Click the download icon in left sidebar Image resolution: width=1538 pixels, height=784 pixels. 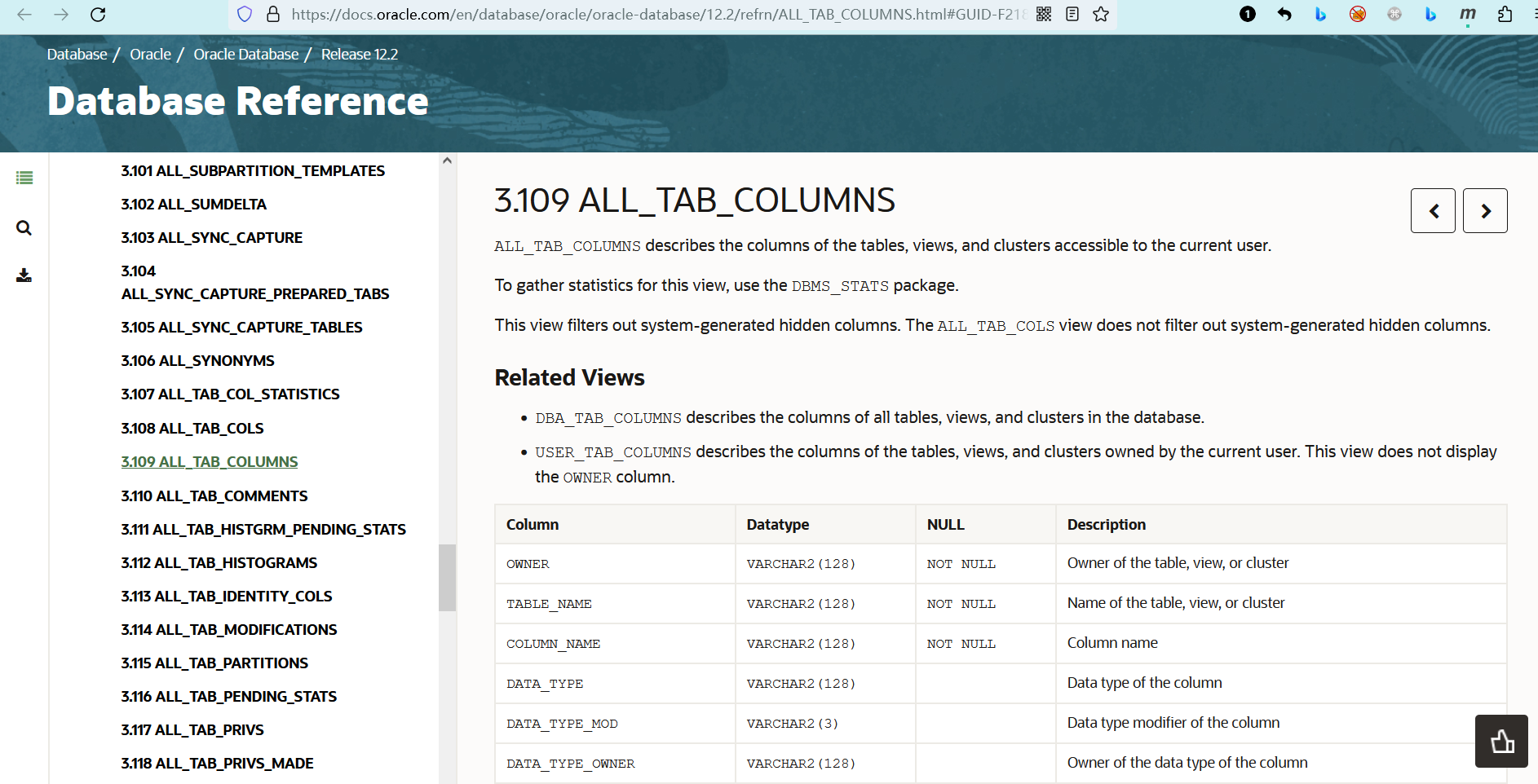24,275
